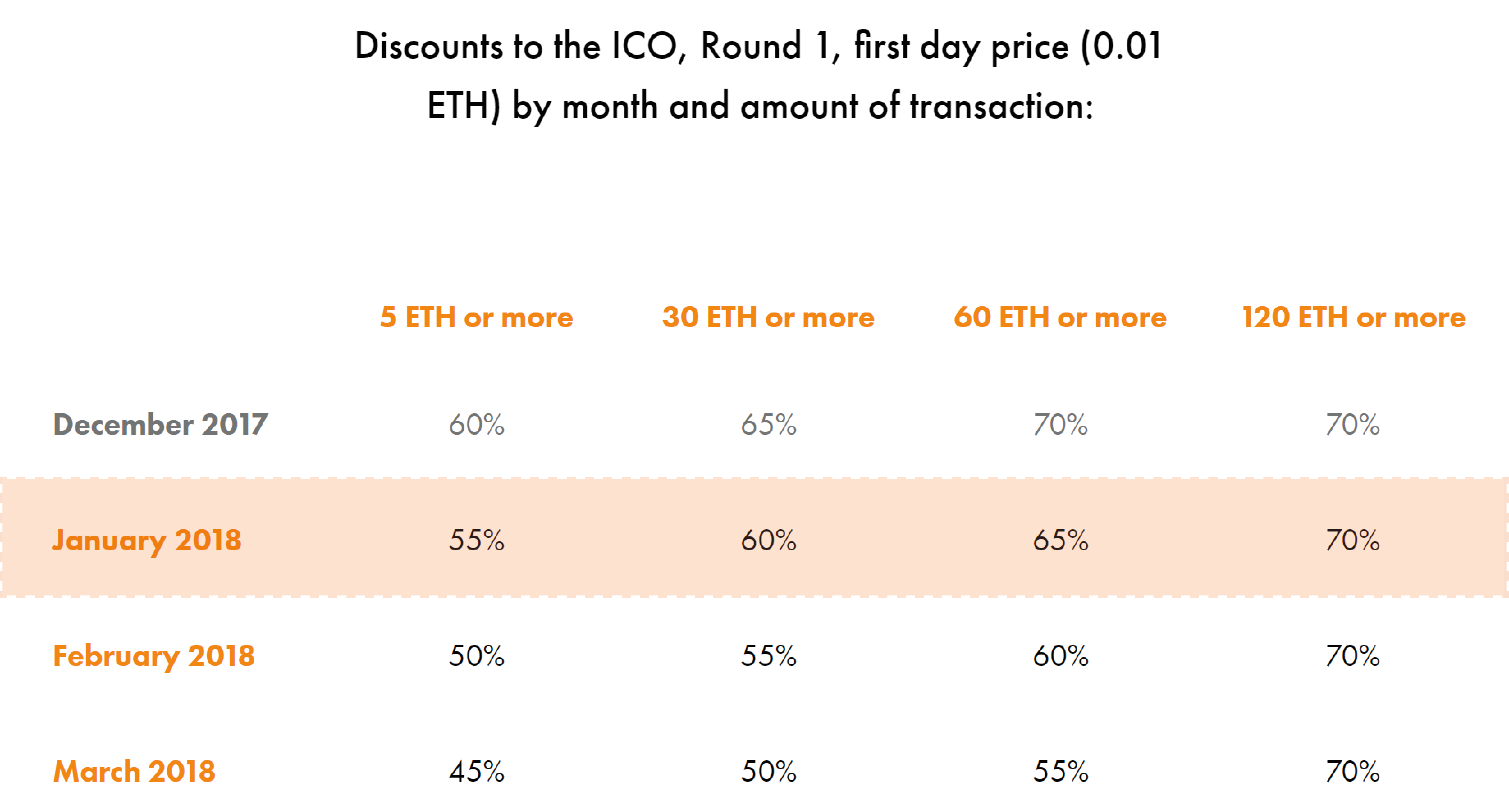1509x812 pixels.
Task: Click February 2018 discount for 60 ETH, 60%
Action: [1061, 656]
